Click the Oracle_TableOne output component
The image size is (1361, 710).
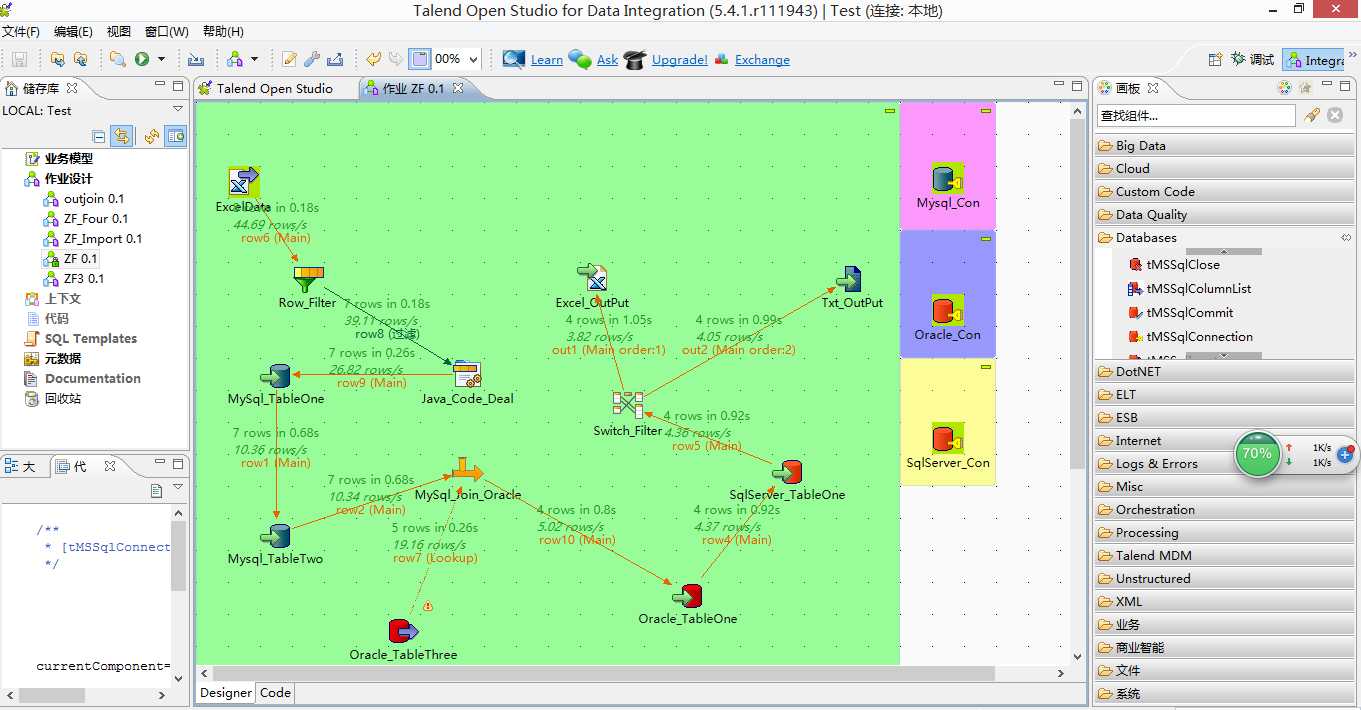click(x=687, y=597)
